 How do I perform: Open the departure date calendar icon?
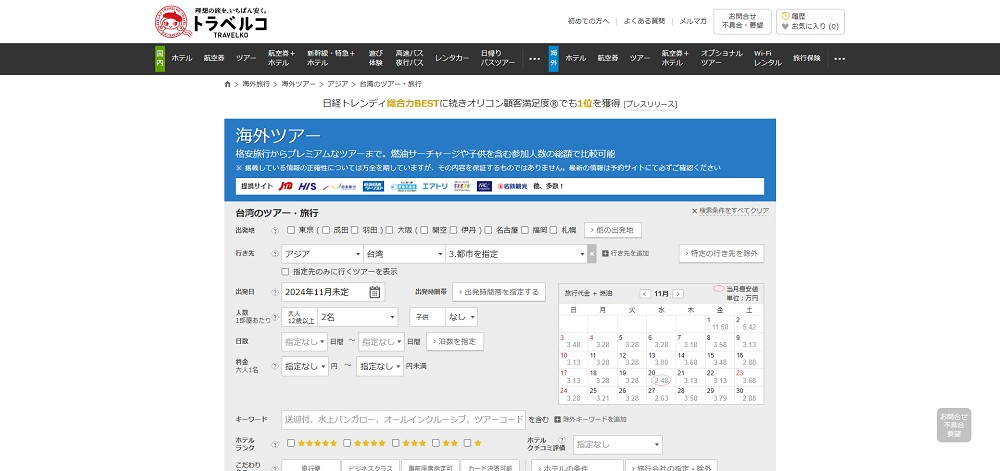click(x=375, y=292)
